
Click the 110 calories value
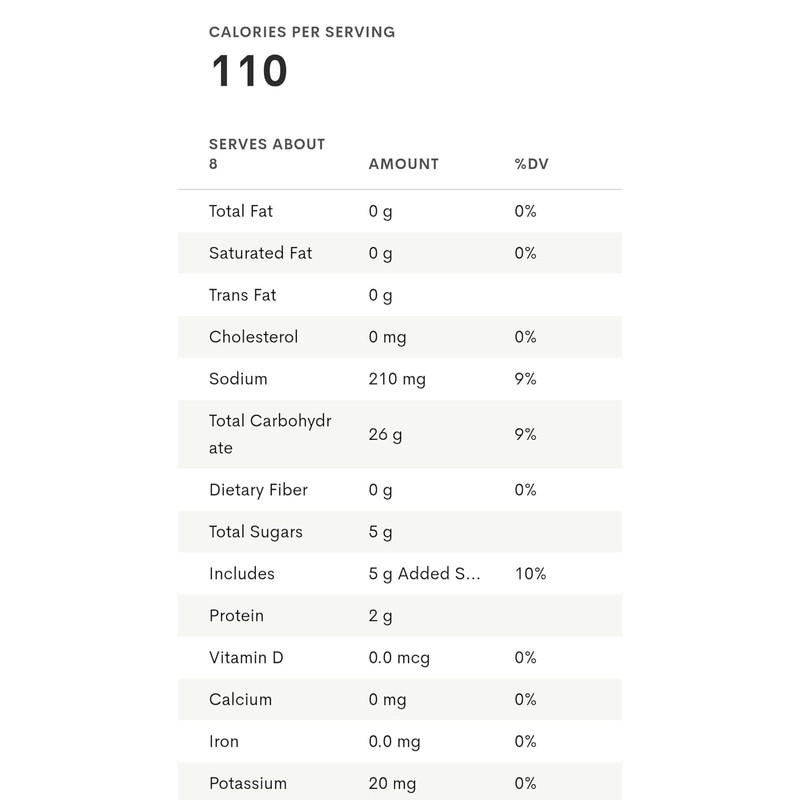pyautogui.click(x=249, y=72)
